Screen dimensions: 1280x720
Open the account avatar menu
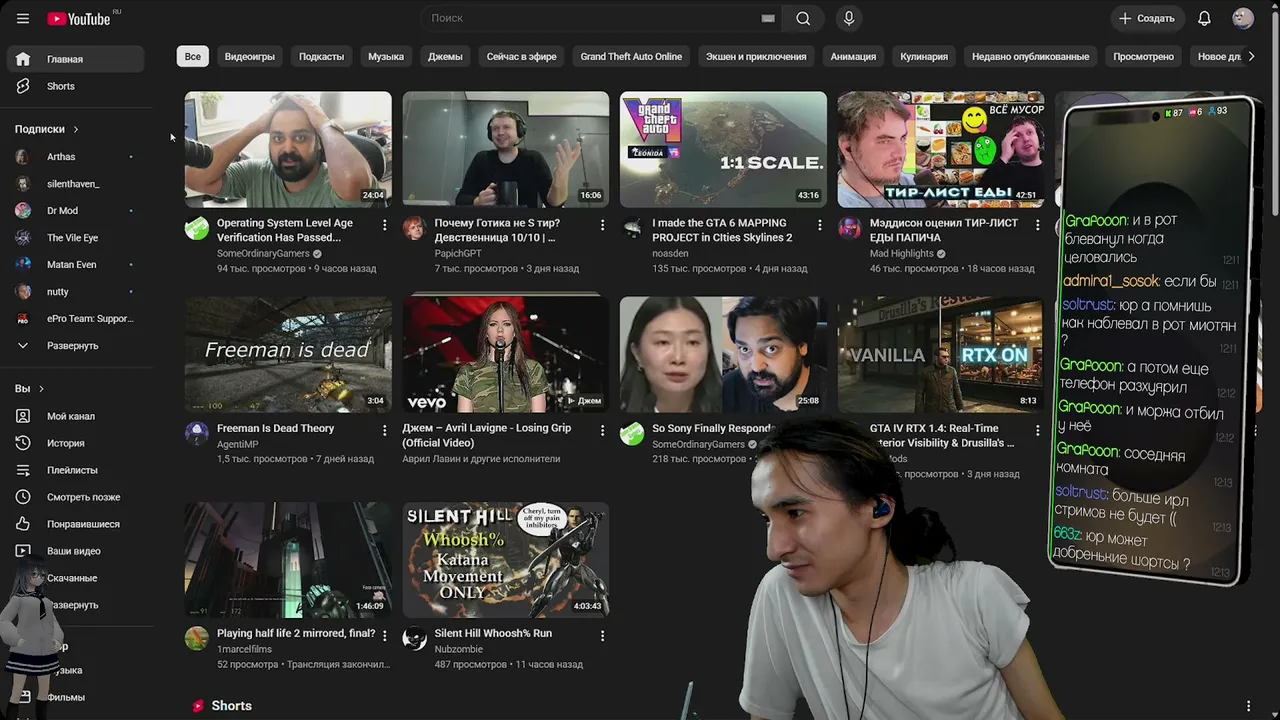[1243, 18]
